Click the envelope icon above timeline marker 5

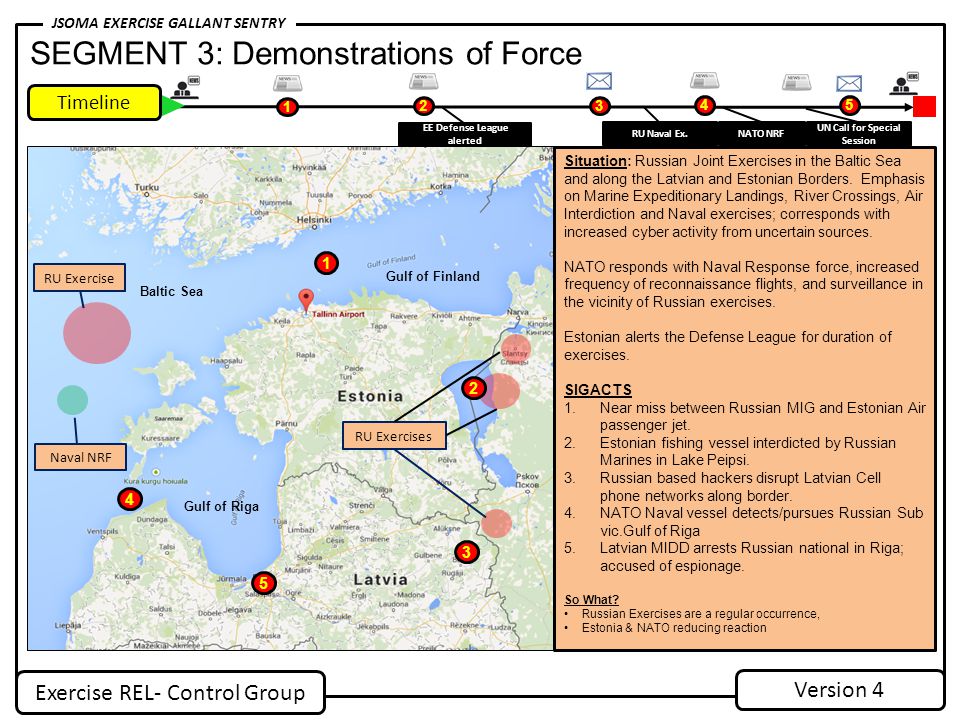pos(849,83)
